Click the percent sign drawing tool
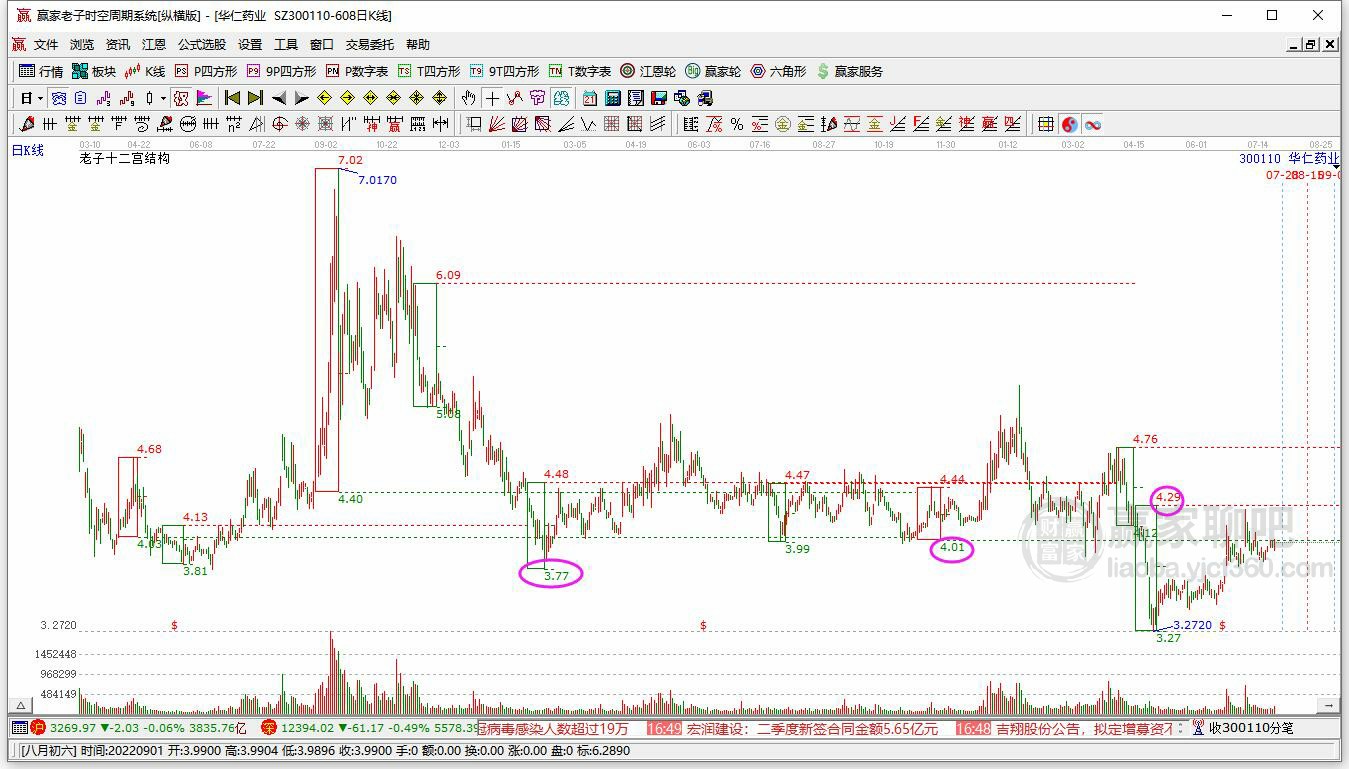Screen dimensions: 1349x769 (x=737, y=124)
